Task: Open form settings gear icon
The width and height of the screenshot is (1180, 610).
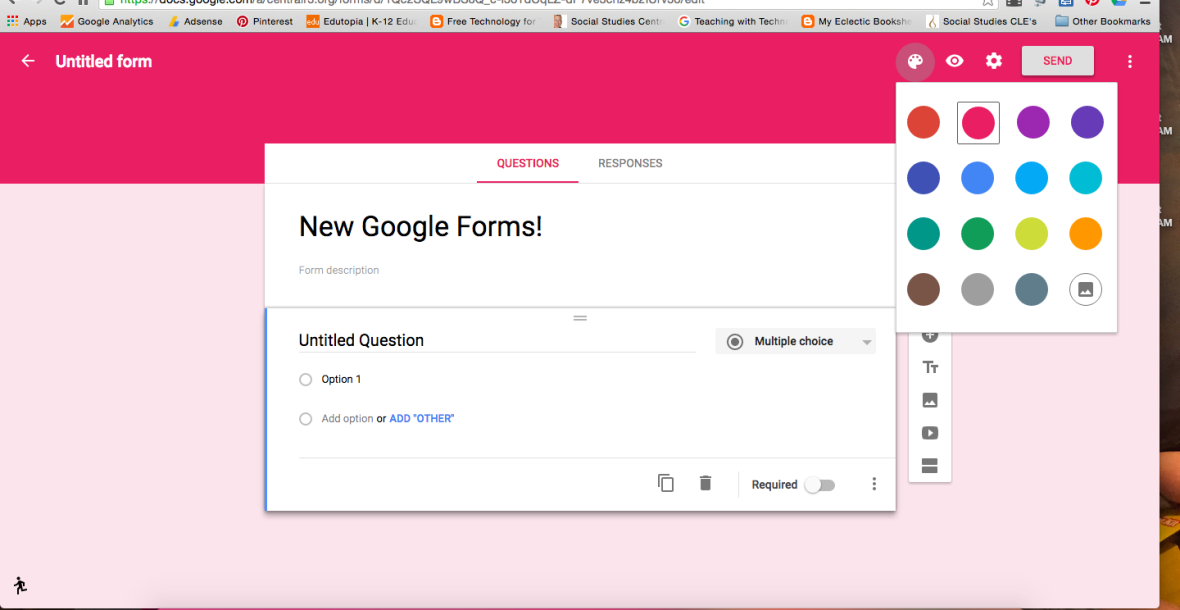Action: point(994,61)
